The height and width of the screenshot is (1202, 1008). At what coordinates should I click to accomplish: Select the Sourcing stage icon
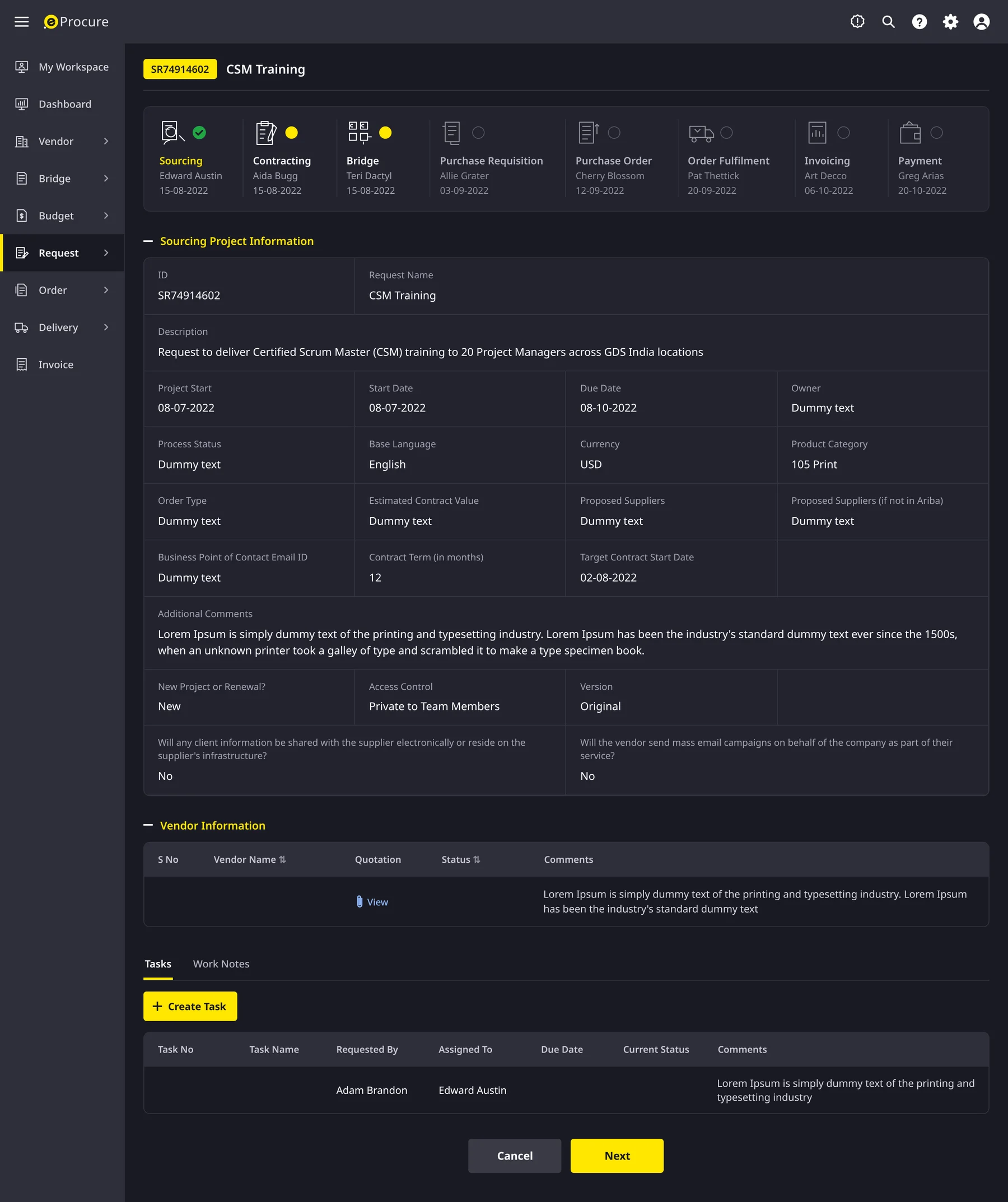[x=172, y=132]
